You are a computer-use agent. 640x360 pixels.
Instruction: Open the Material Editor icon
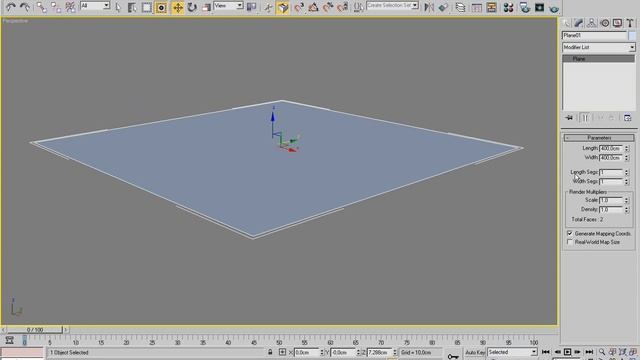click(x=508, y=7)
